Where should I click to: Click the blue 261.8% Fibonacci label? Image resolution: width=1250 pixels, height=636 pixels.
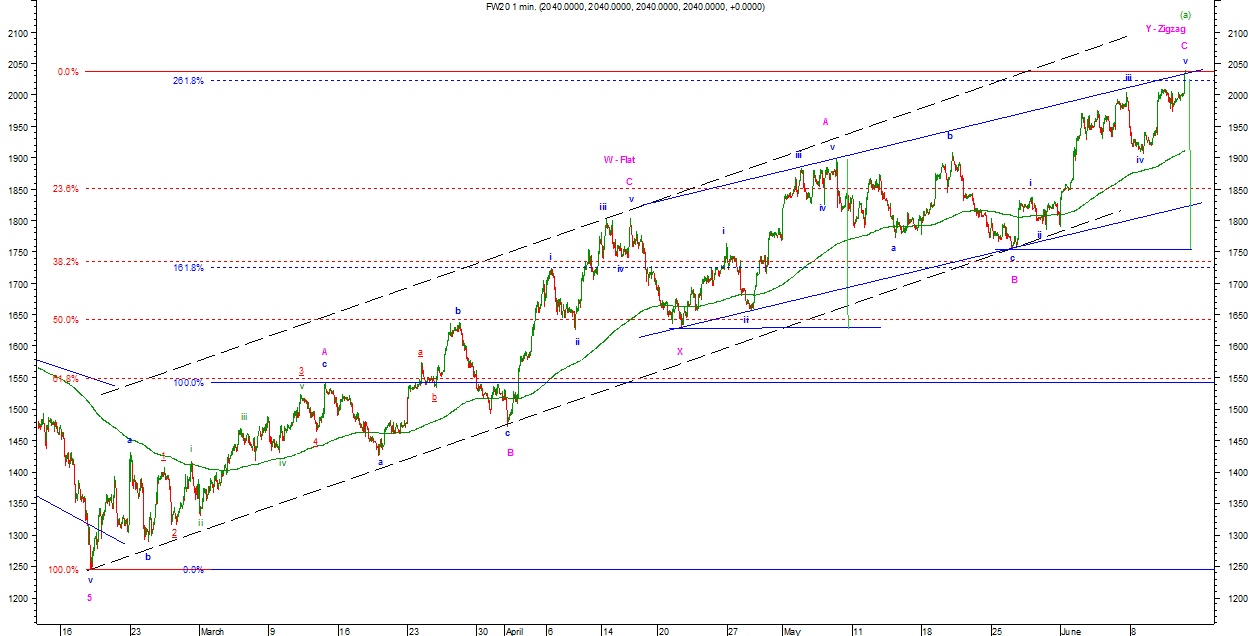(x=188, y=80)
